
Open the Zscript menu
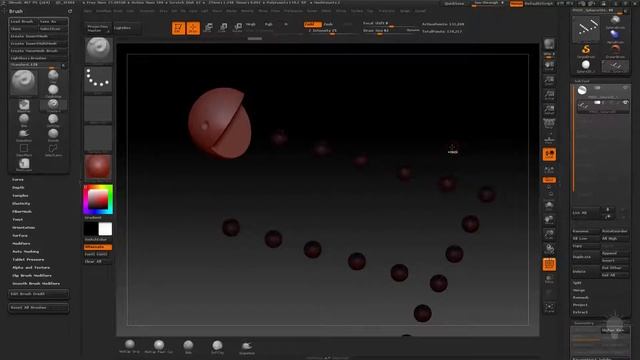click(420, 11)
